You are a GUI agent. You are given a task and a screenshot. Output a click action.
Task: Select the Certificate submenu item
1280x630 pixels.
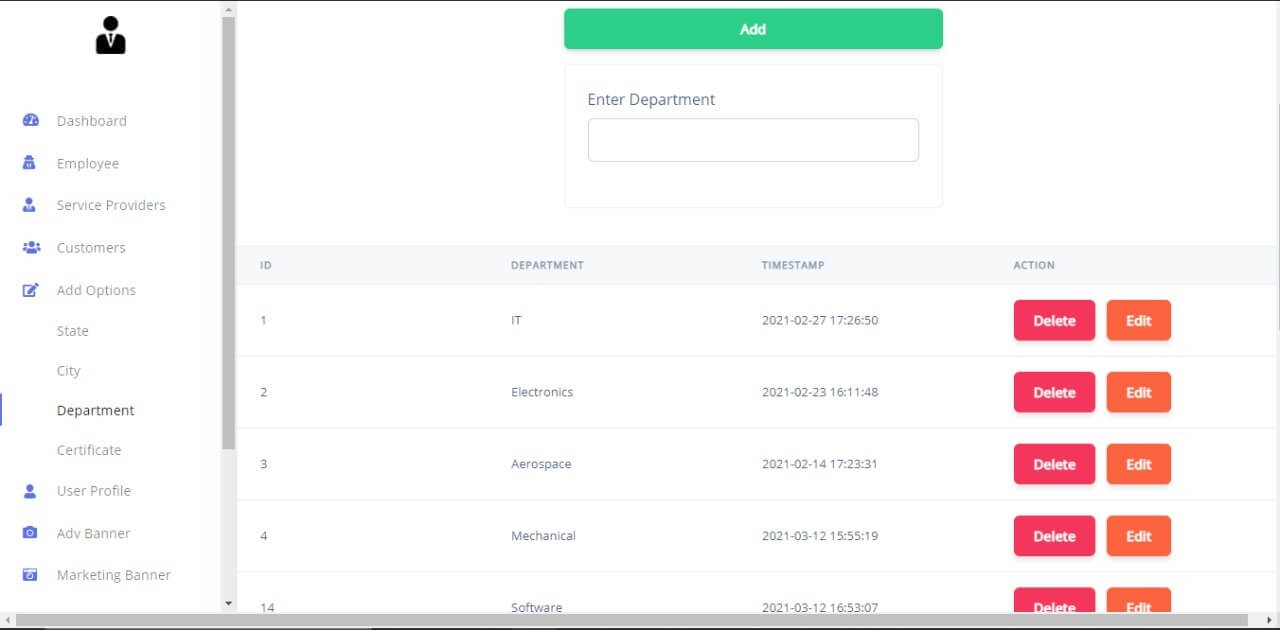(x=89, y=450)
